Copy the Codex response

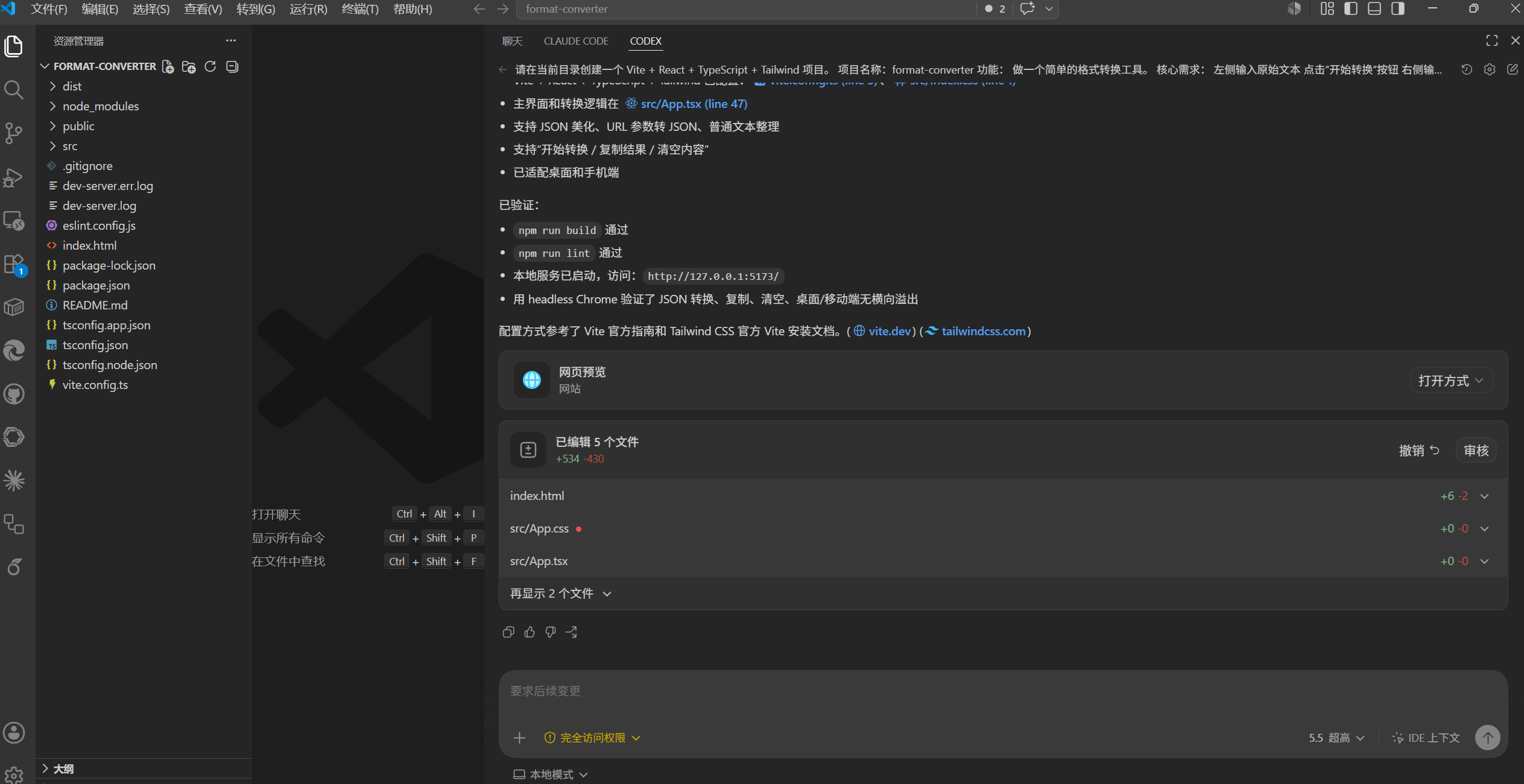pos(508,632)
